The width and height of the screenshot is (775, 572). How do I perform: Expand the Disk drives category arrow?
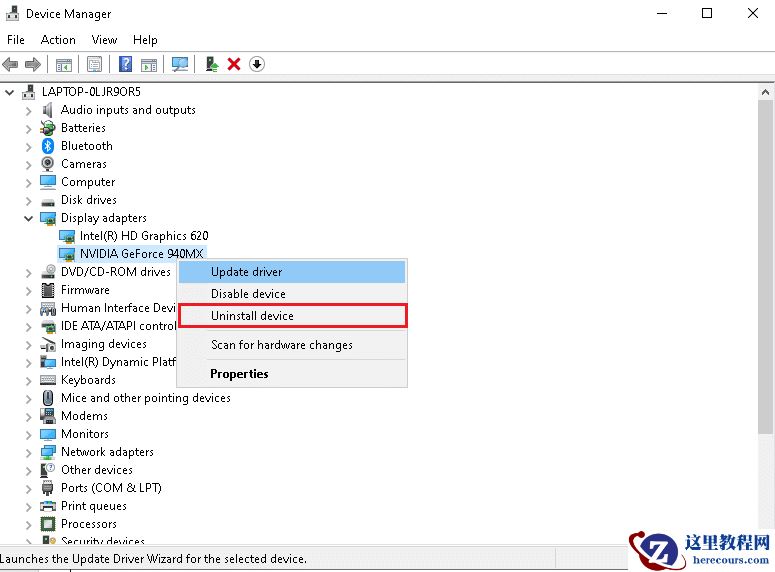[x=29, y=201]
